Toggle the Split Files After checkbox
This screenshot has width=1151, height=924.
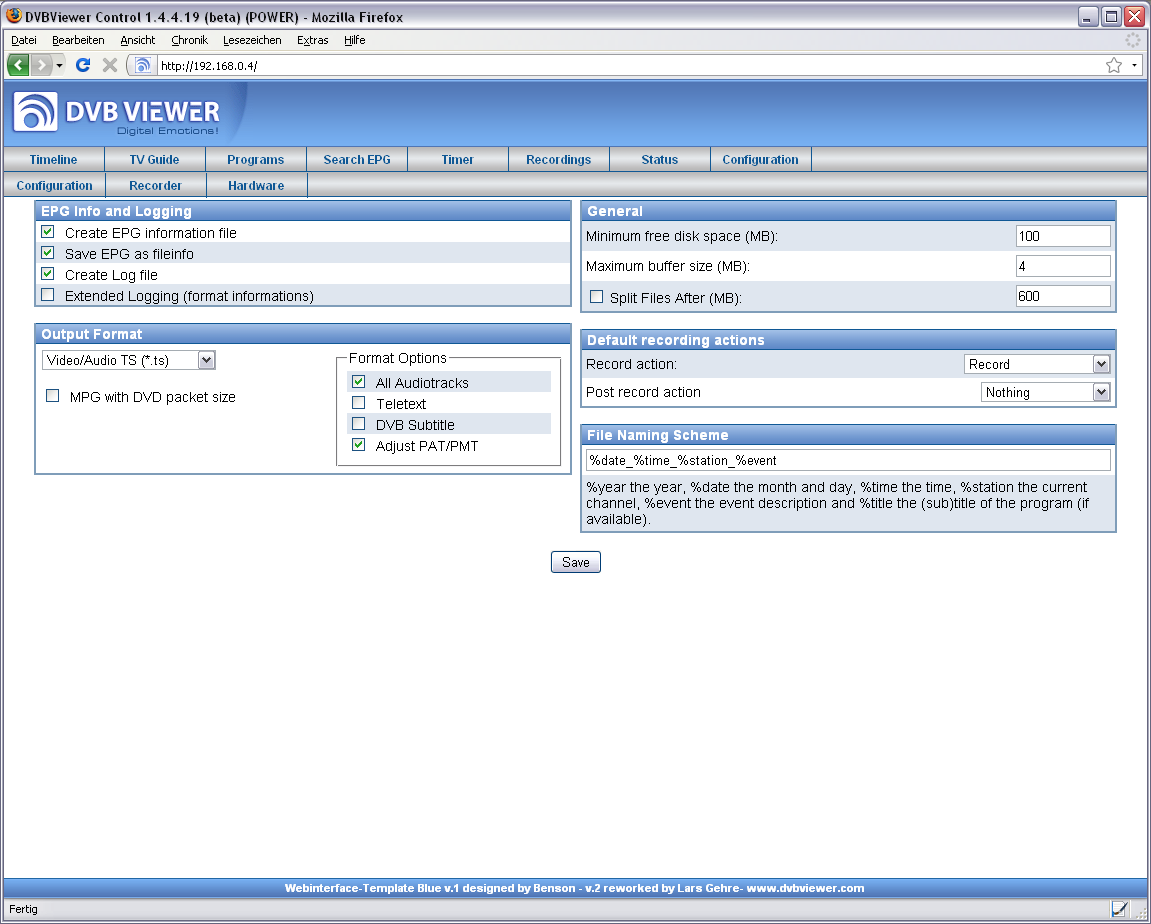[597, 297]
